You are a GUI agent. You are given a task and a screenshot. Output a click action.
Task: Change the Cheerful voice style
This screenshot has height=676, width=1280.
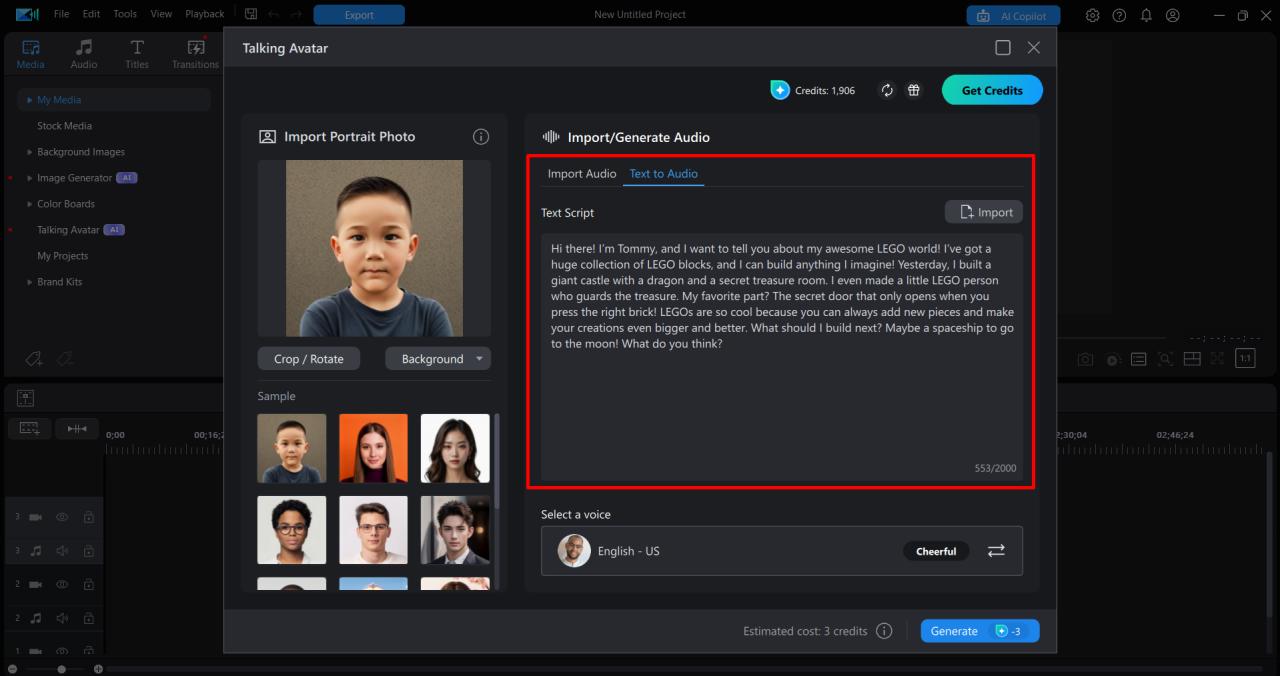coord(936,551)
